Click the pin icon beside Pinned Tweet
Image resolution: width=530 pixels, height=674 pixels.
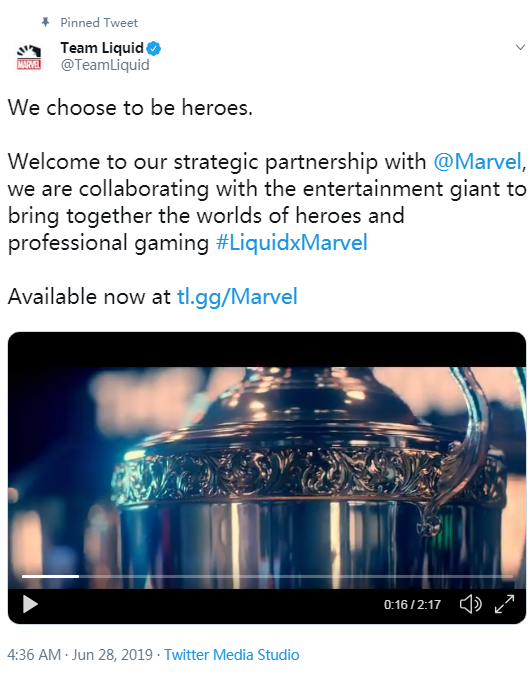click(x=45, y=22)
